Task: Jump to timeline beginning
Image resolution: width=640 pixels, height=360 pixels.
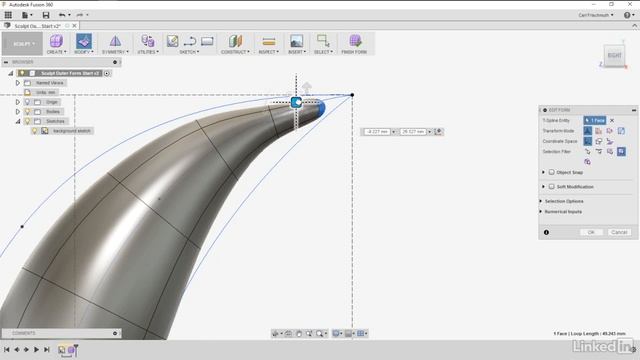Action: coord(7,349)
